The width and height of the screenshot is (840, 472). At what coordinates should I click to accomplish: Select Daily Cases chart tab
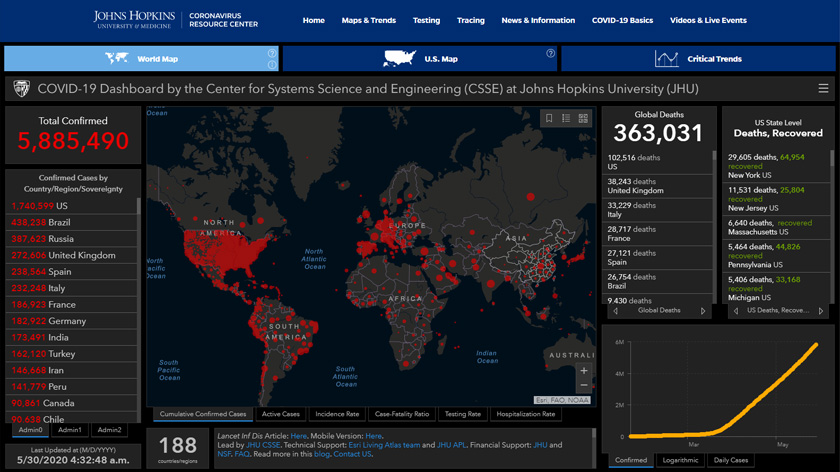(x=731, y=460)
